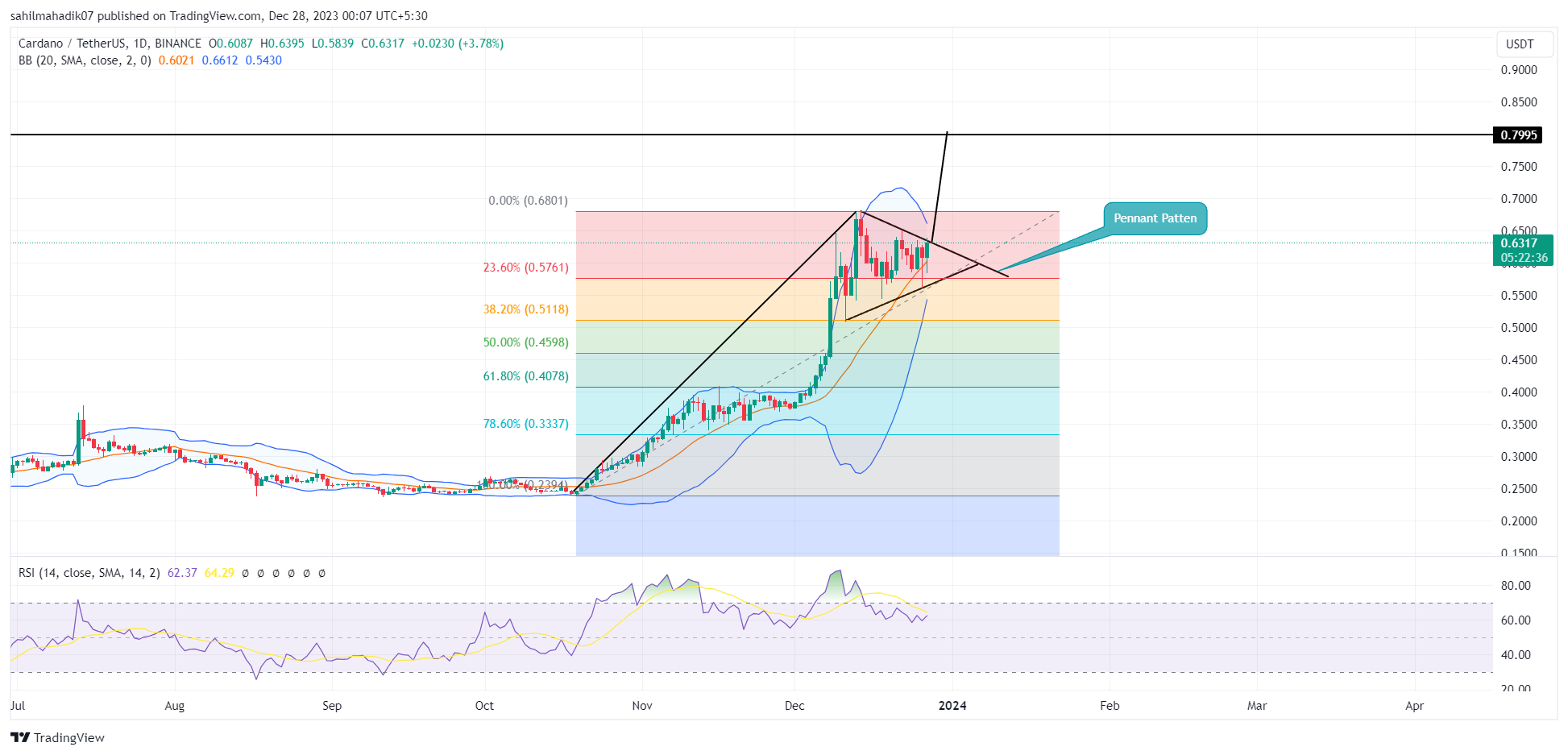Select the 61.80% (0.4078) Fibonacci label
The height and width of the screenshot is (755, 1568).
point(525,376)
